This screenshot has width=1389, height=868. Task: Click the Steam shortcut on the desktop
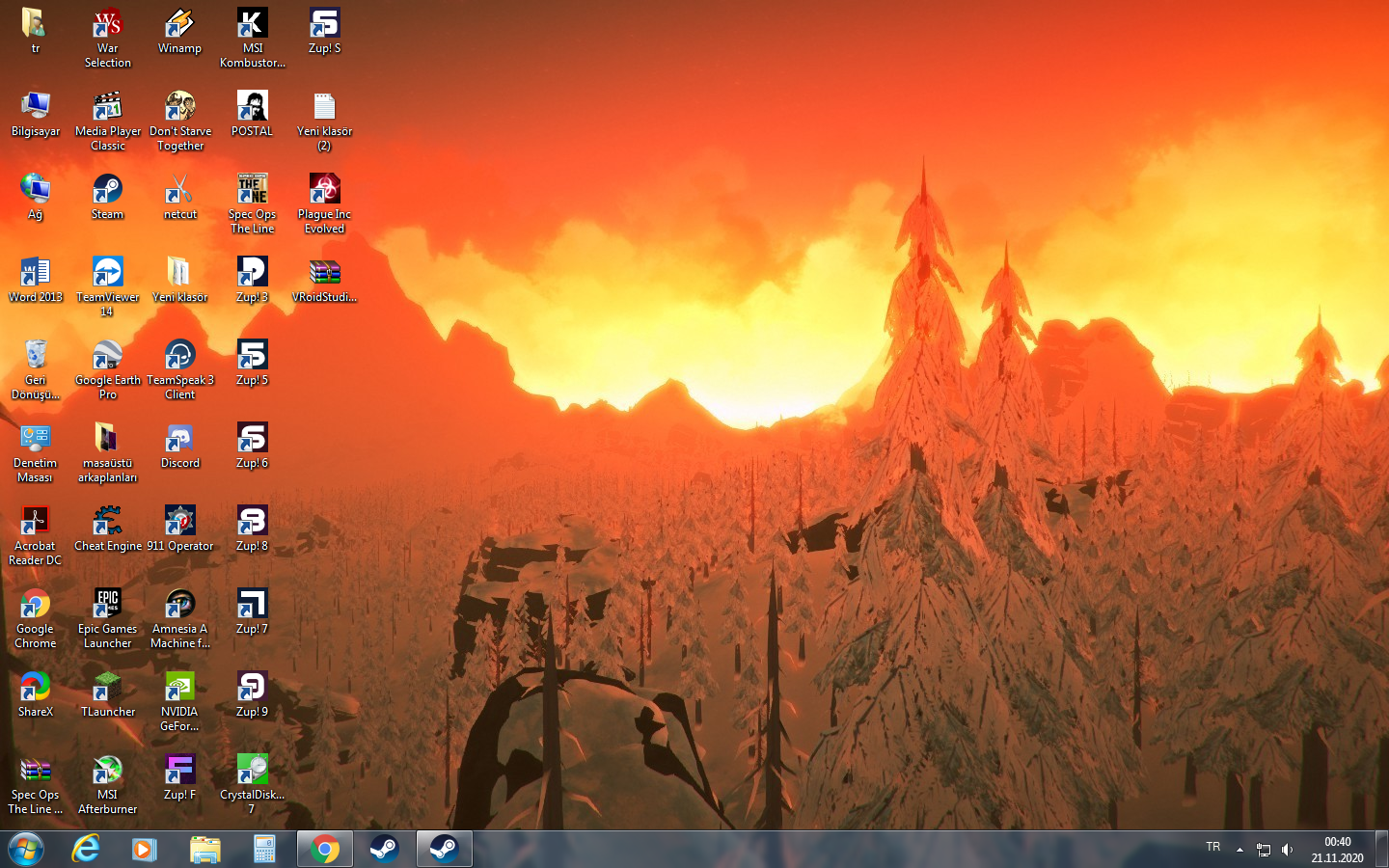tap(108, 197)
